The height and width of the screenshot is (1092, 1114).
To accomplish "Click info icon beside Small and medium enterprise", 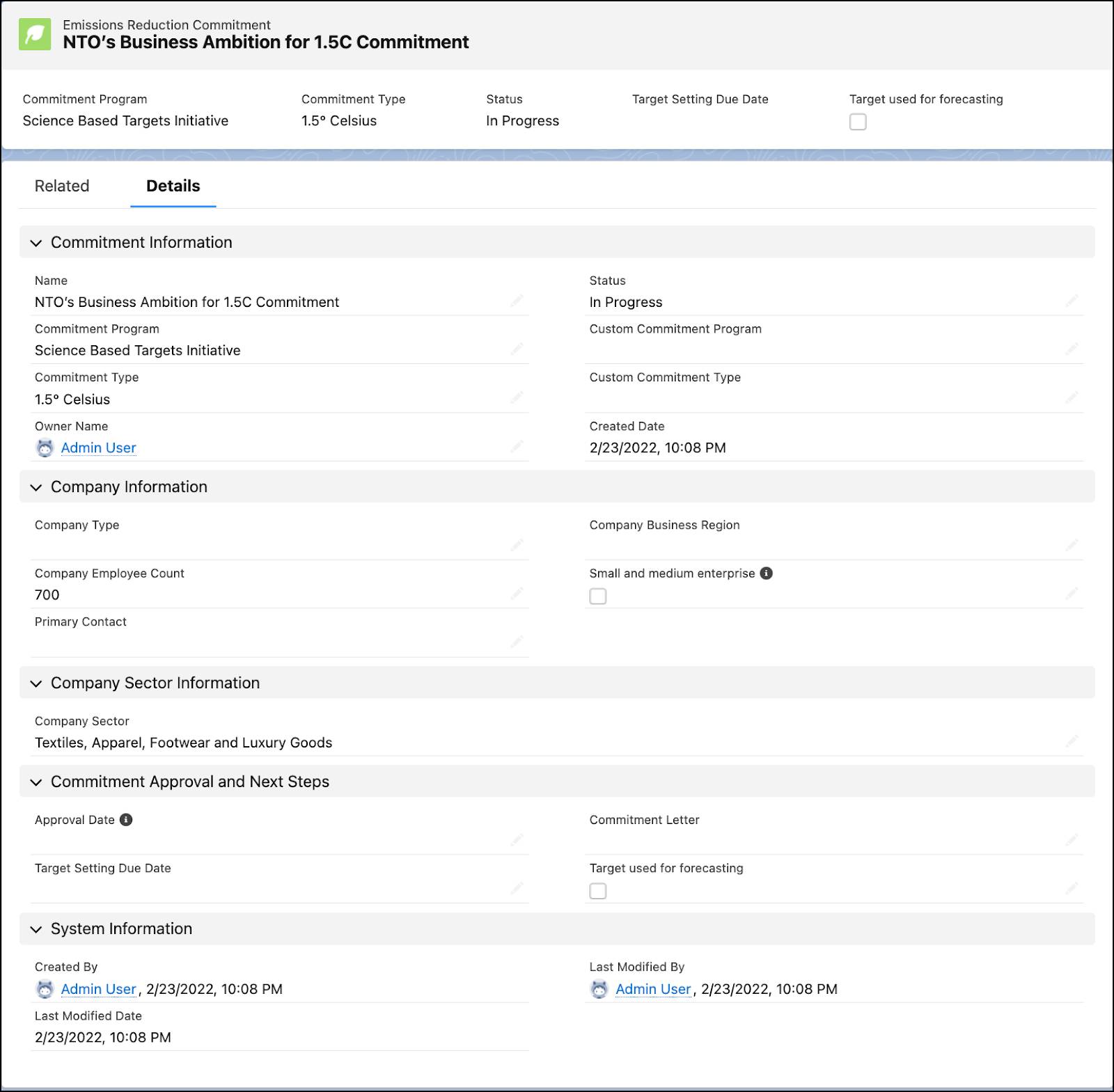I will point(767,573).
